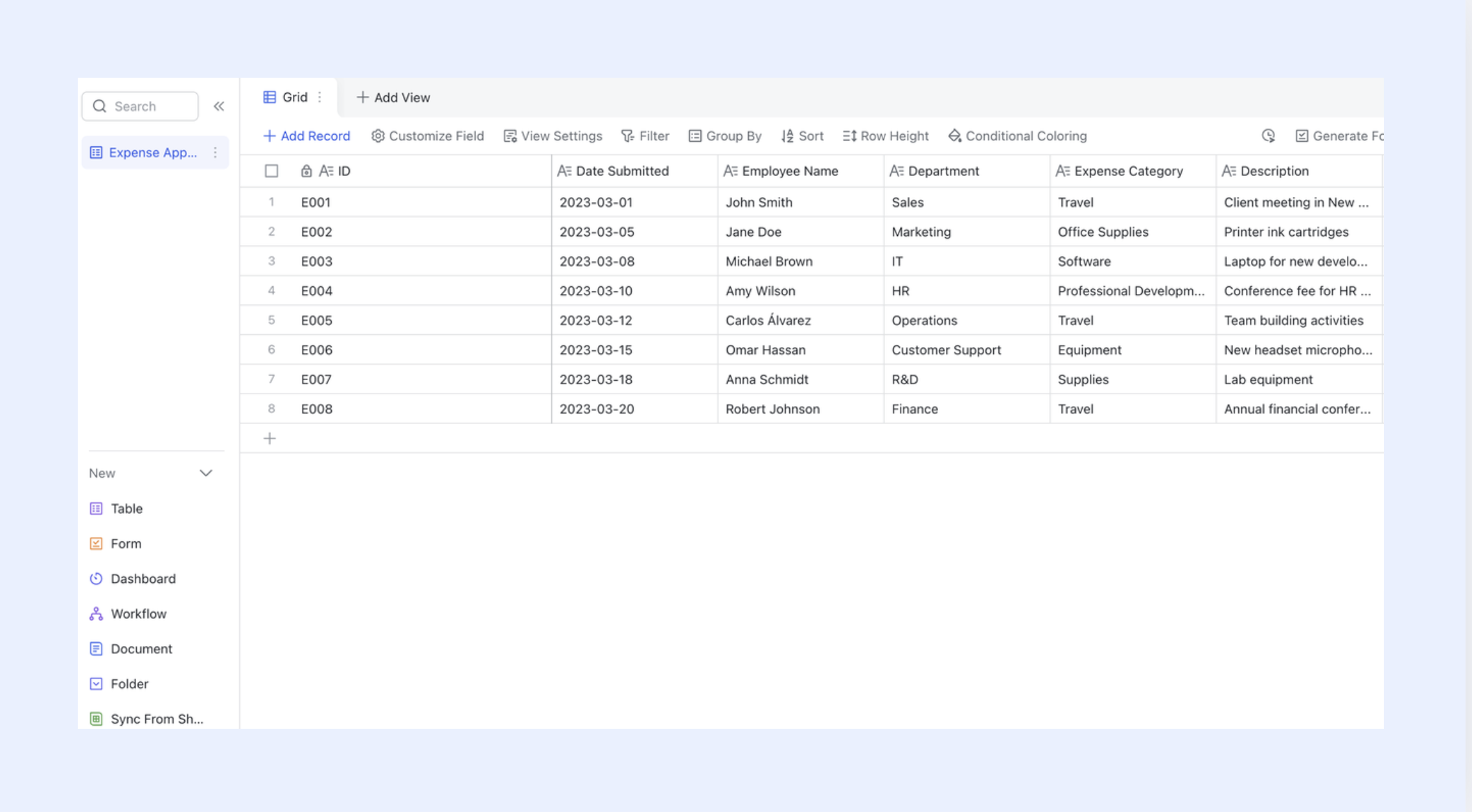Open the Filter options
Screen dimensions: 1472x812
coord(645,136)
